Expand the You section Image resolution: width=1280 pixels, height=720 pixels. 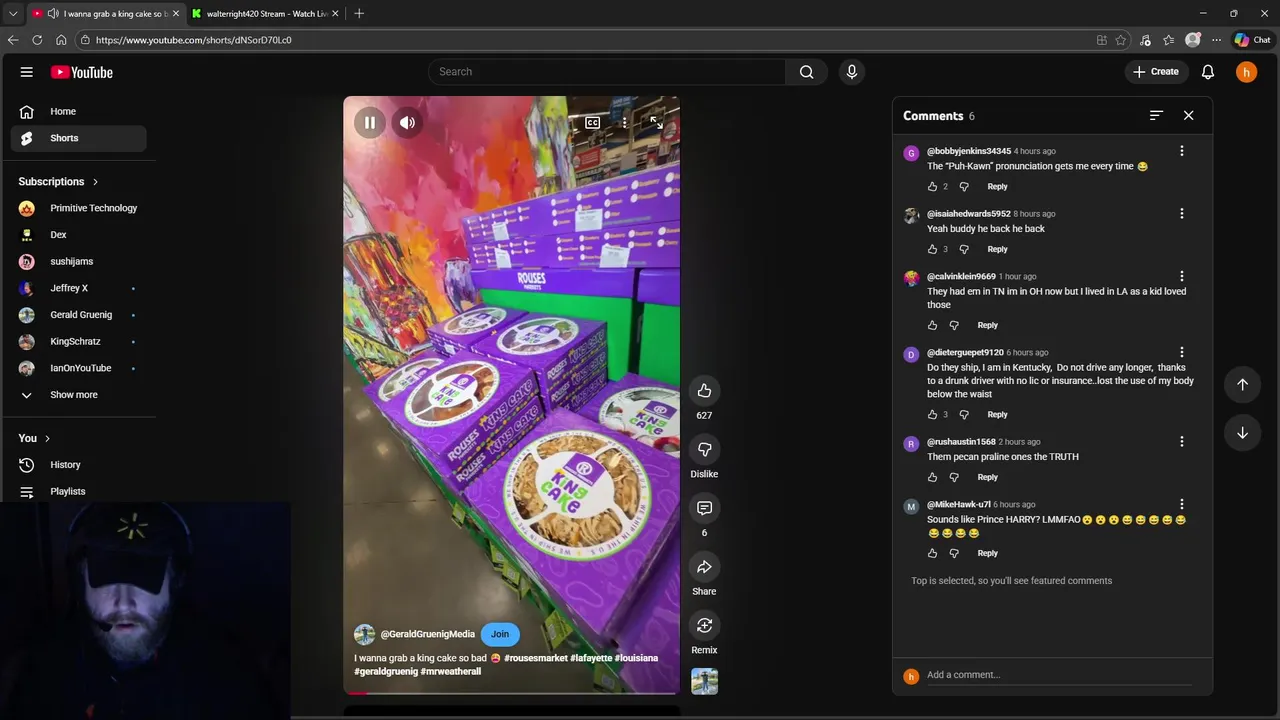pyautogui.click(x=34, y=438)
